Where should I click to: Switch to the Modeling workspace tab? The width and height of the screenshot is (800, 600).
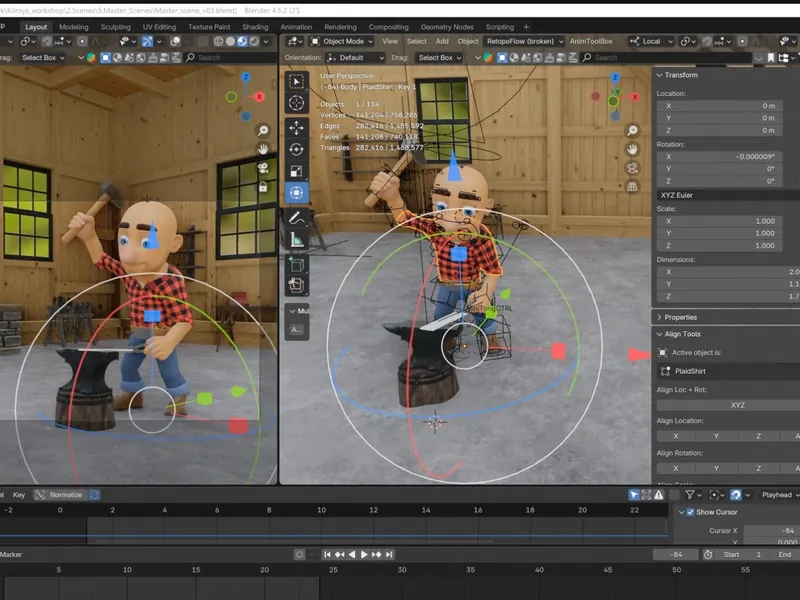tap(73, 27)
